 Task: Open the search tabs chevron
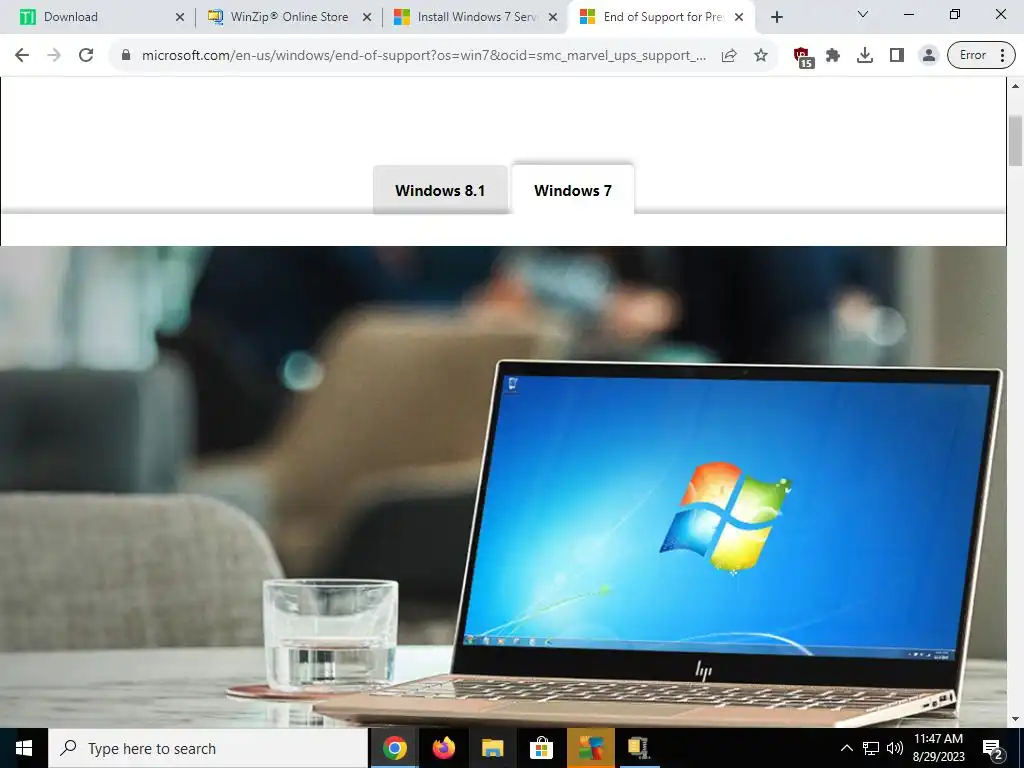(x=863, y=14)
